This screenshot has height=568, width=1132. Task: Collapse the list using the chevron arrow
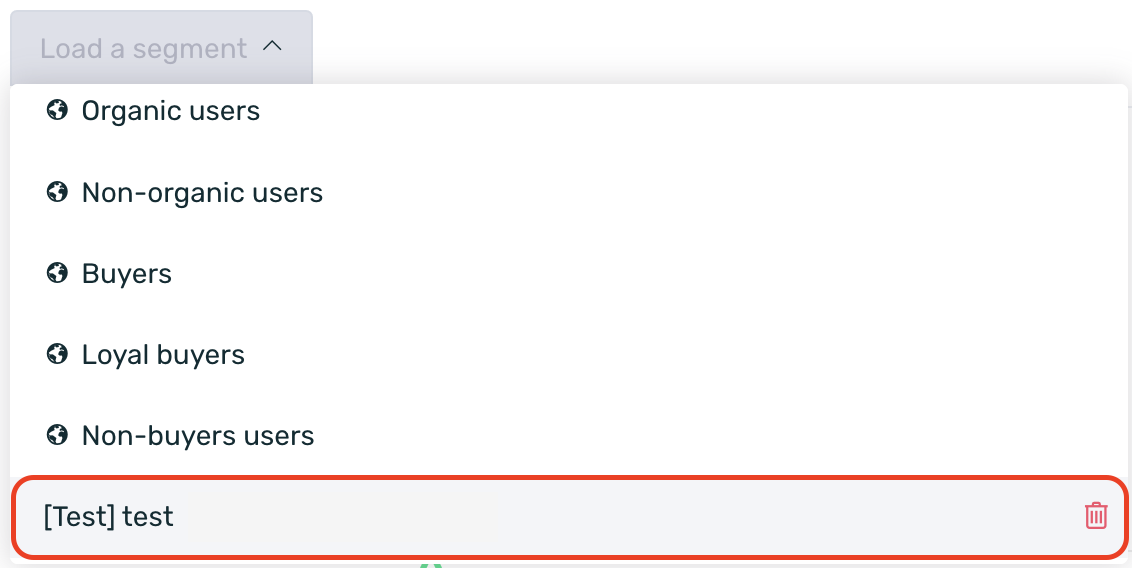click(272, 47)
